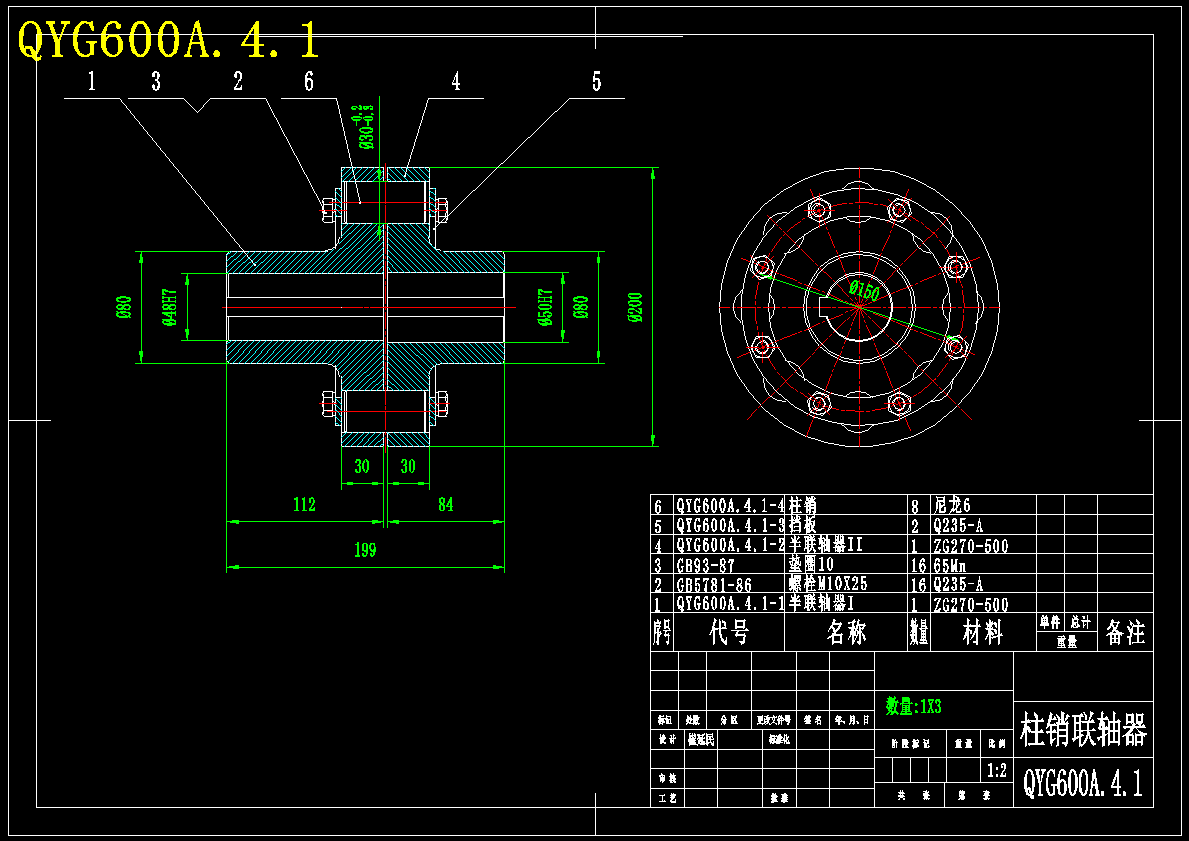Select the Ø80 dimension left of Ø48H7
Screen dimensions: 1189x841
[124, 307]
